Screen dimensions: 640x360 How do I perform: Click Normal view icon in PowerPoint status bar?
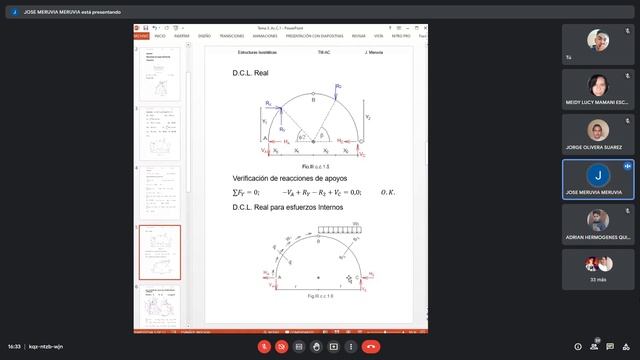point(325,332)
